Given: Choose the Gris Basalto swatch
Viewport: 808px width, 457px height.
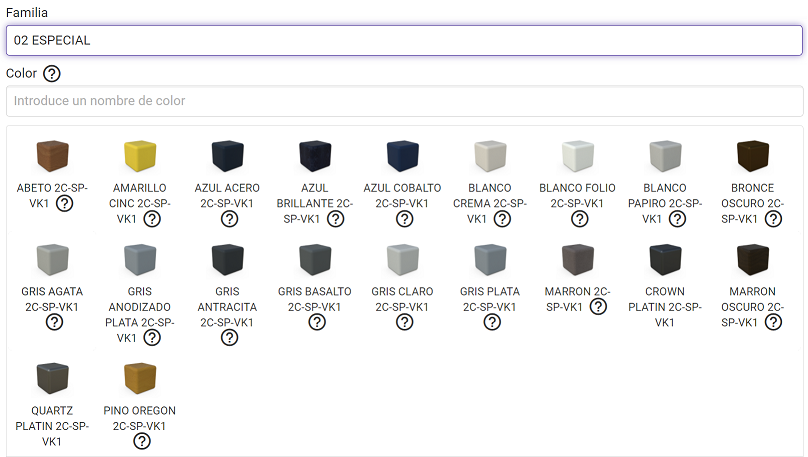Looking at the screenshot, I should pyautogui.click(x=316, y=260).
